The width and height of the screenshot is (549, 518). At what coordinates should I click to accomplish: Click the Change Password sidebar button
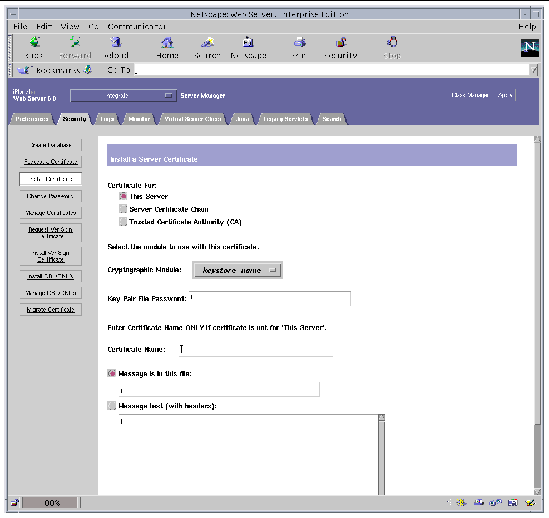(x=51, y=196)
